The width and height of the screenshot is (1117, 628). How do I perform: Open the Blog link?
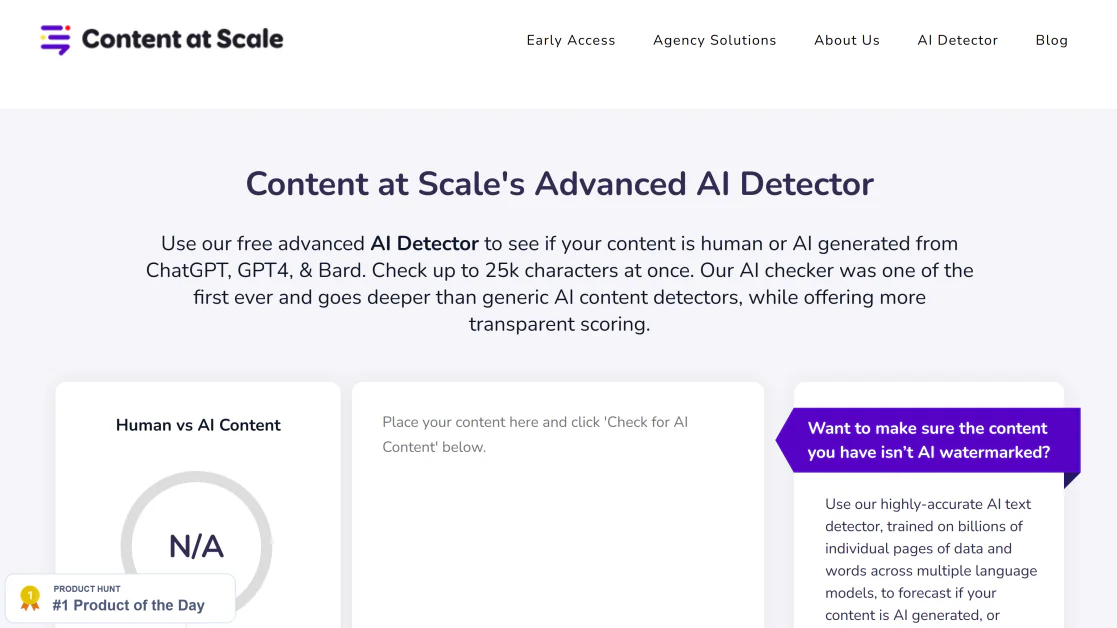coord(1051,41)
